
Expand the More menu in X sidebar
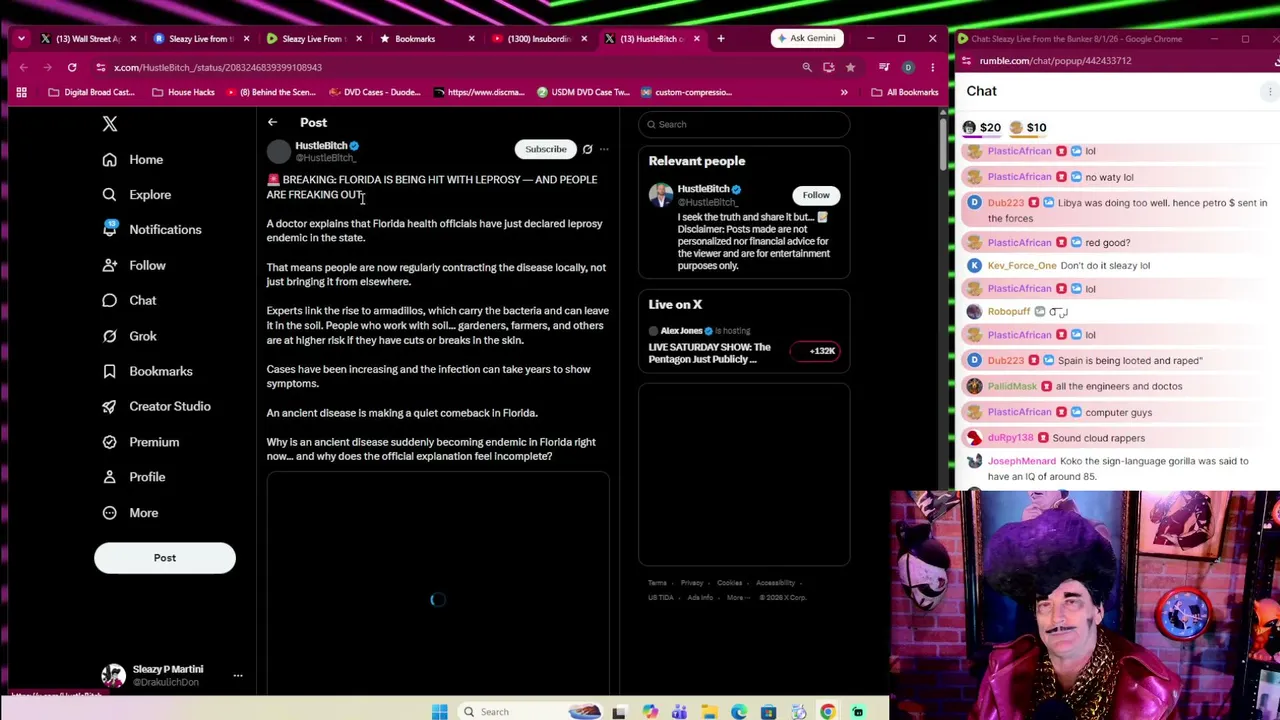pos(130,513)
